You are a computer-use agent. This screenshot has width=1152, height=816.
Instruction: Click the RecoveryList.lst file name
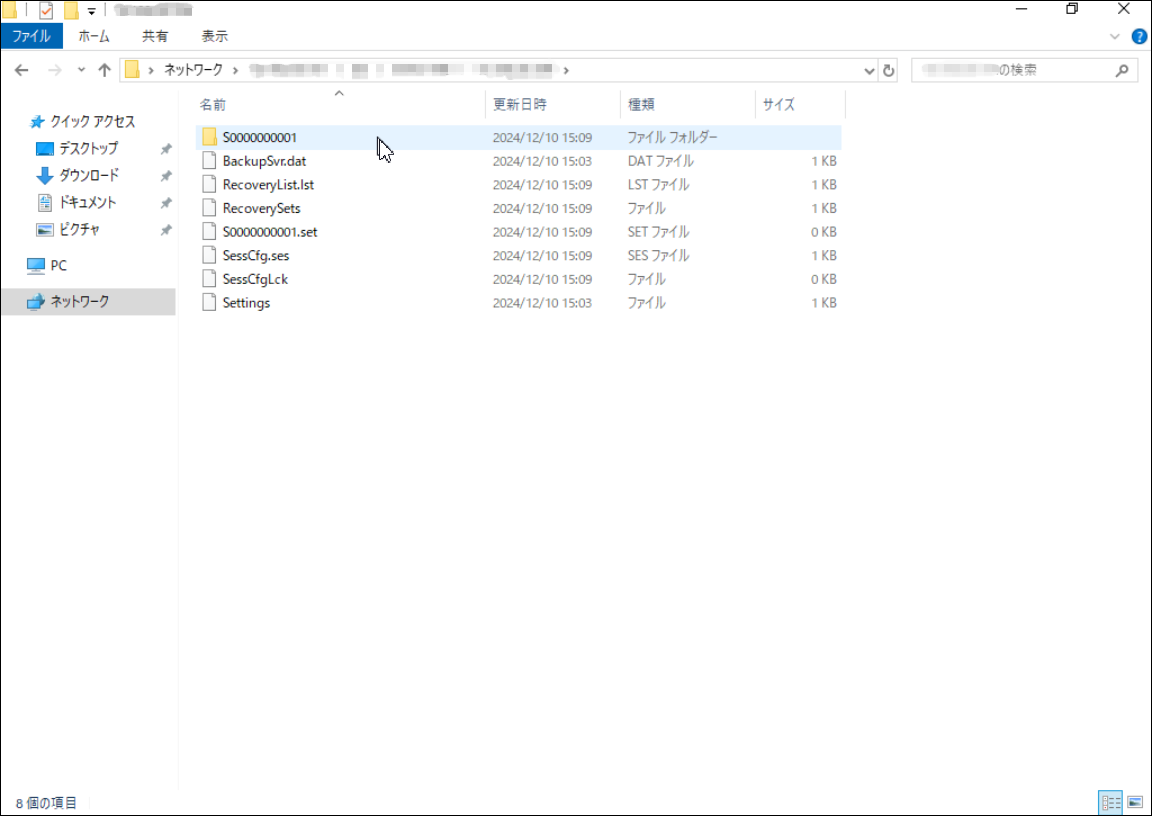pyautogui.click(x=268, y=184)
